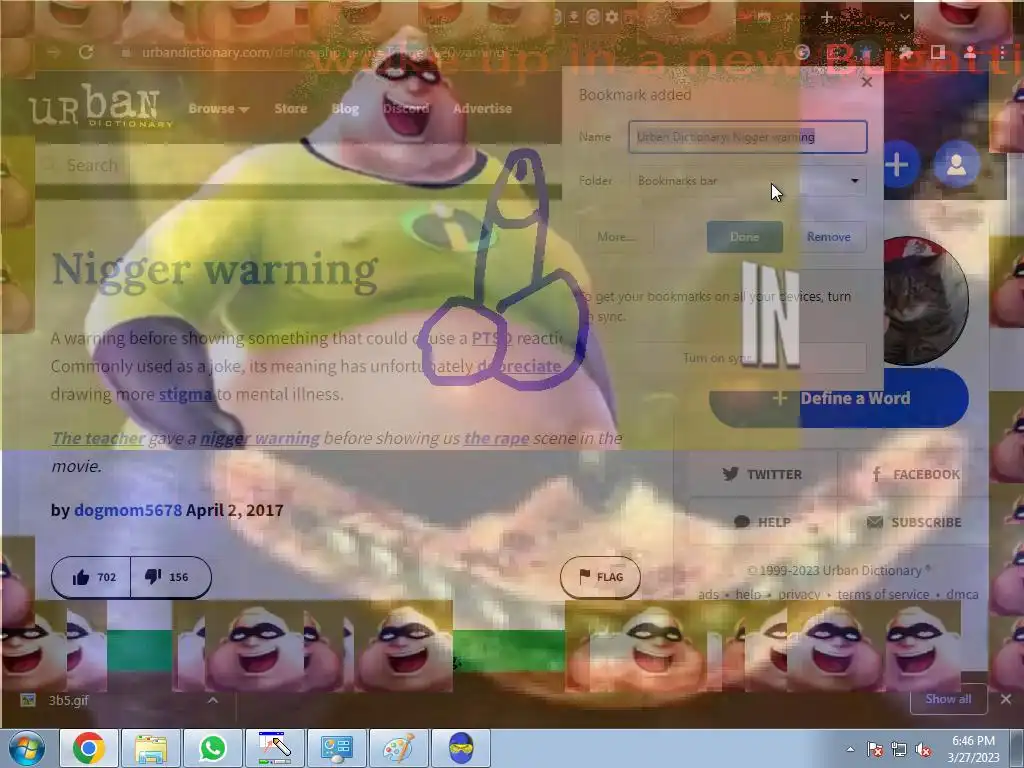Open the Blog page
The height and width of the screenshot is (768, 1024).
[x=345, y=108]
